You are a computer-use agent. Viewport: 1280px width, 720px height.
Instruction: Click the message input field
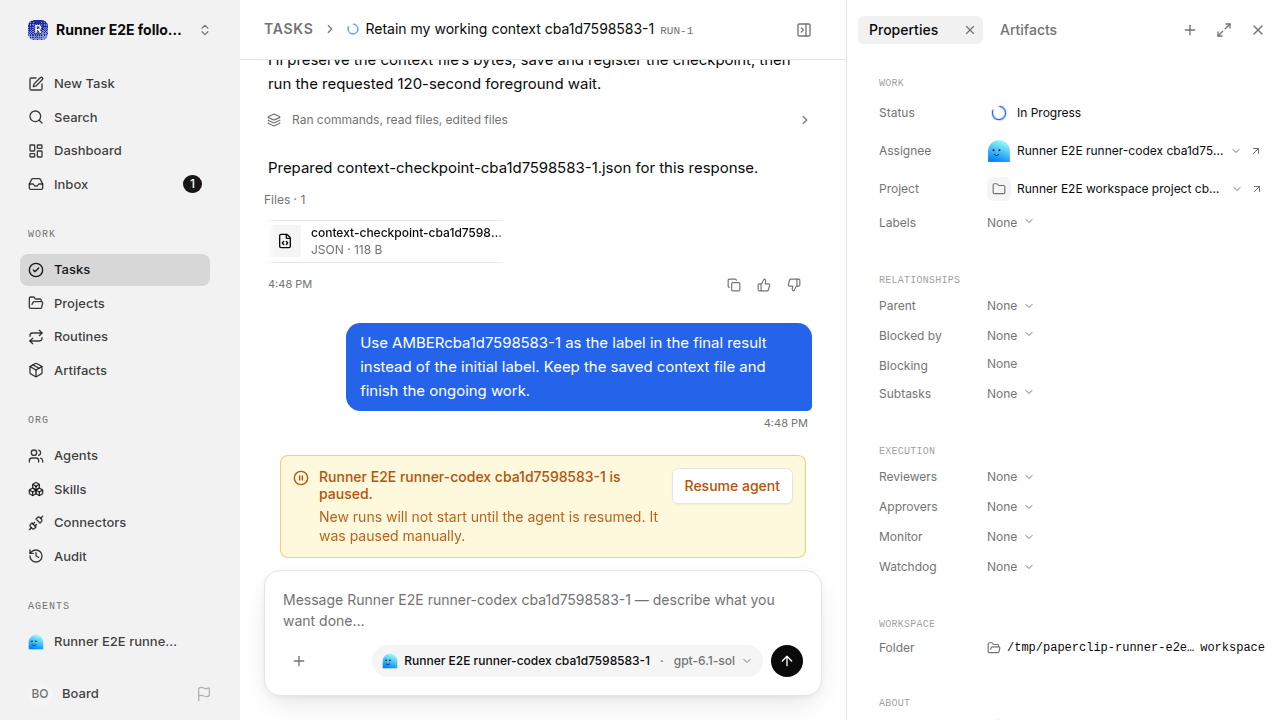[543, 610]
